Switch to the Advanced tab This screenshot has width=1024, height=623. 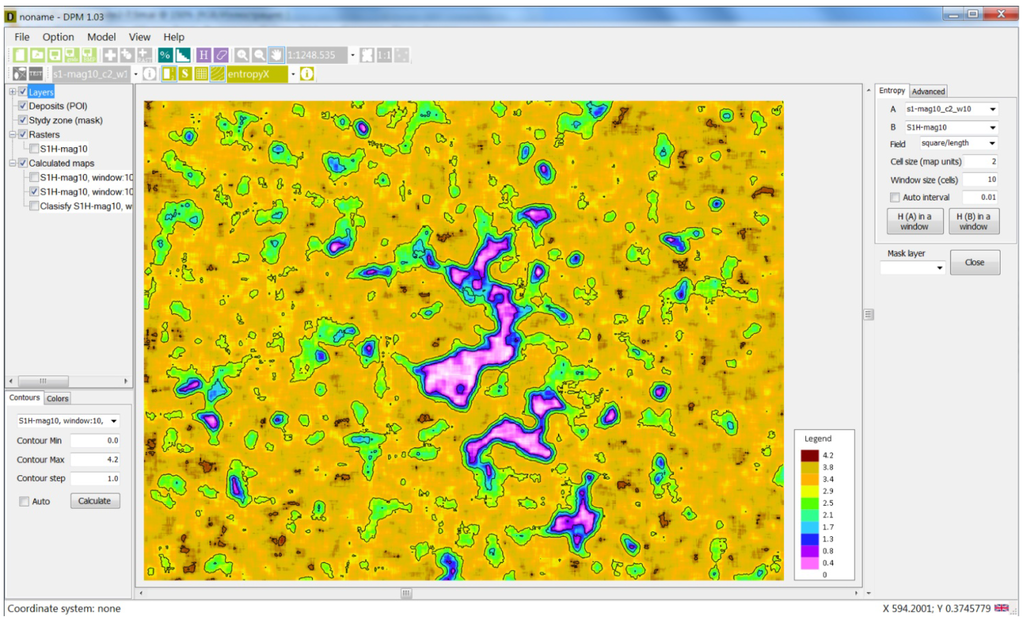928,91
